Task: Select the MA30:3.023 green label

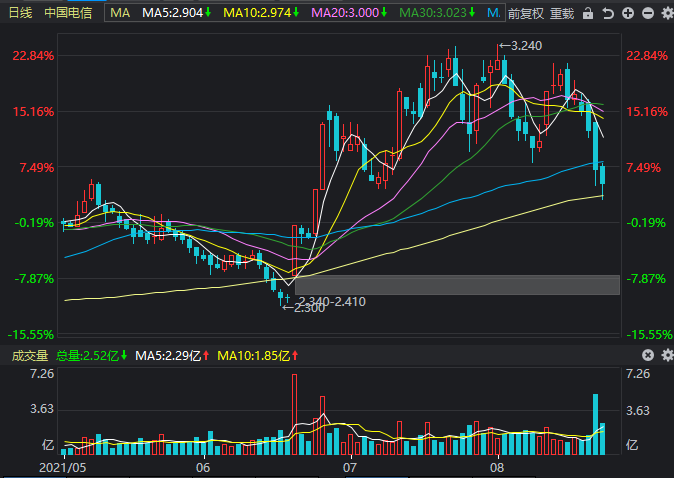Action: tap(437, 13)
